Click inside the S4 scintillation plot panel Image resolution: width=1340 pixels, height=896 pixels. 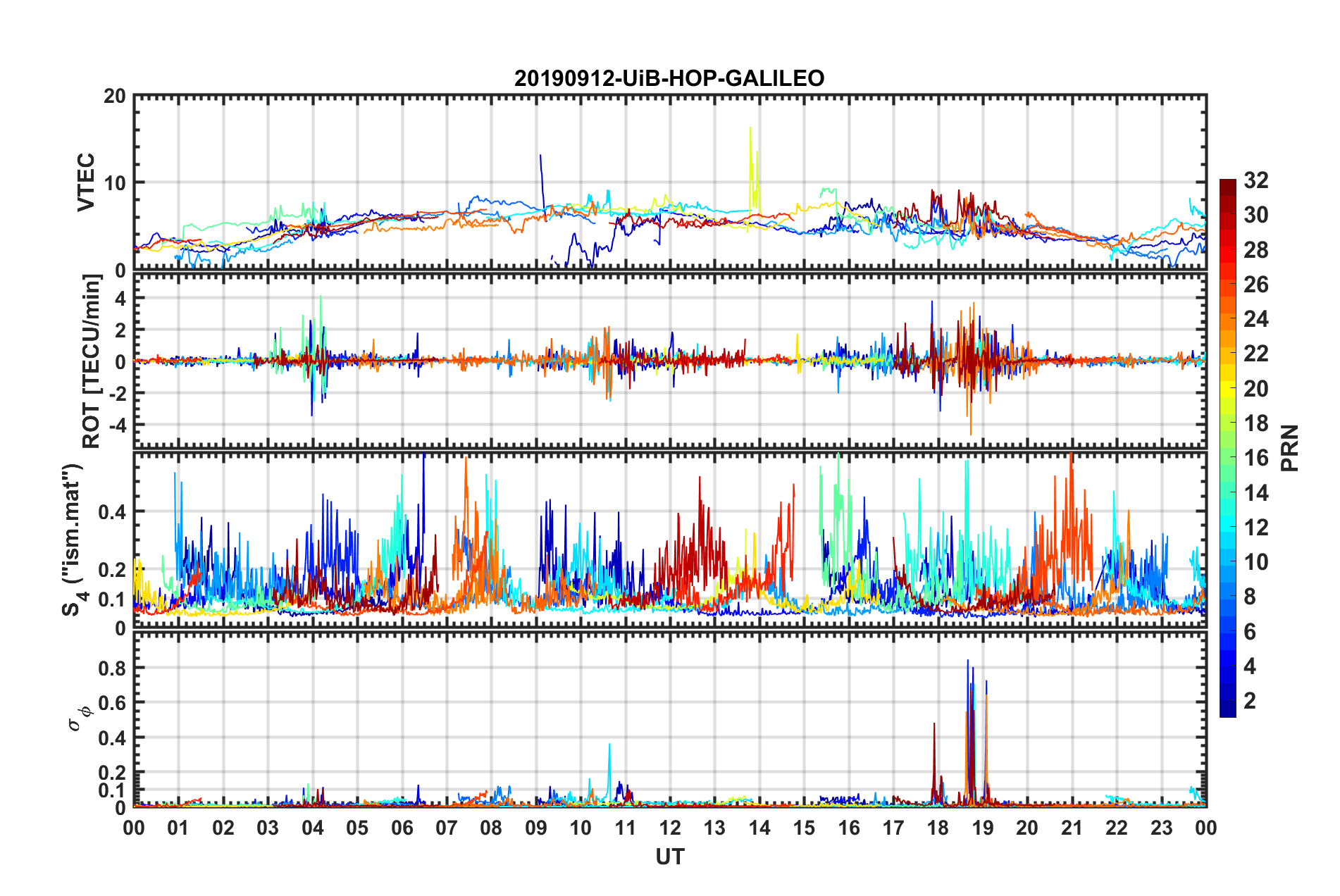[x=670, y=540]
